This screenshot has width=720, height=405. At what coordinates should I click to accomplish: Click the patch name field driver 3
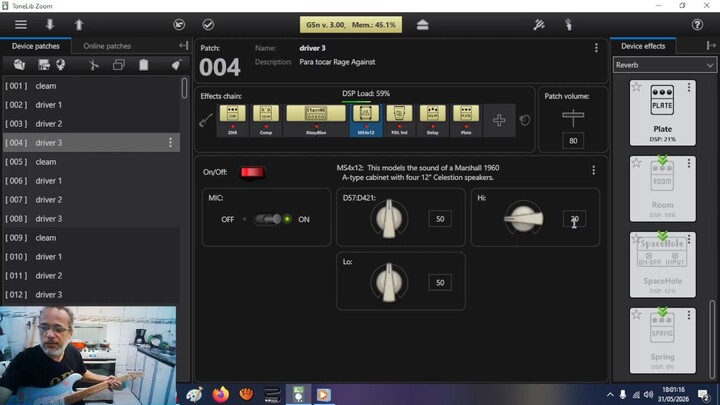point(312,48)
